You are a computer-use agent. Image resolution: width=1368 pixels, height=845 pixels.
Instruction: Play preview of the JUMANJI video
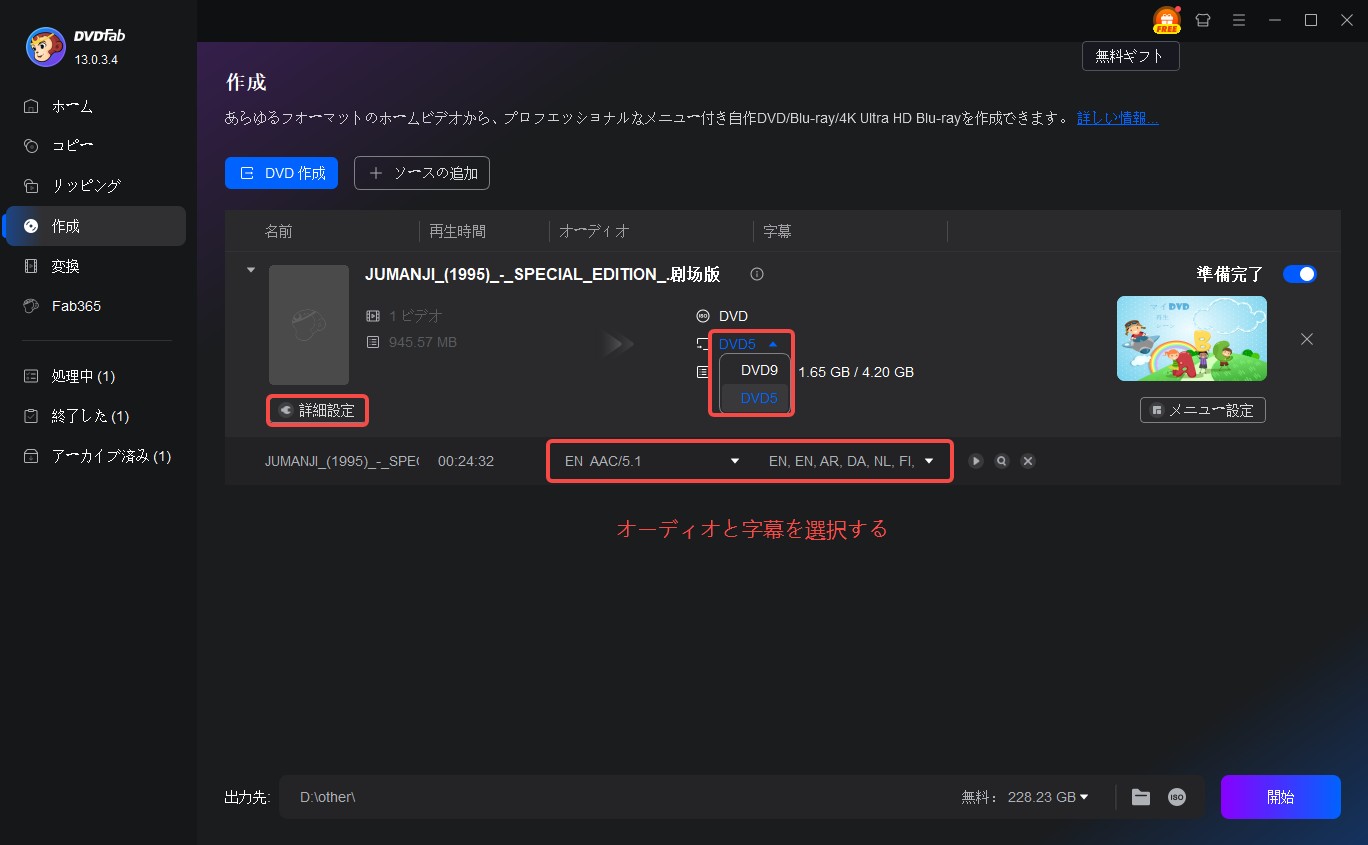click(x=976, y=461)
